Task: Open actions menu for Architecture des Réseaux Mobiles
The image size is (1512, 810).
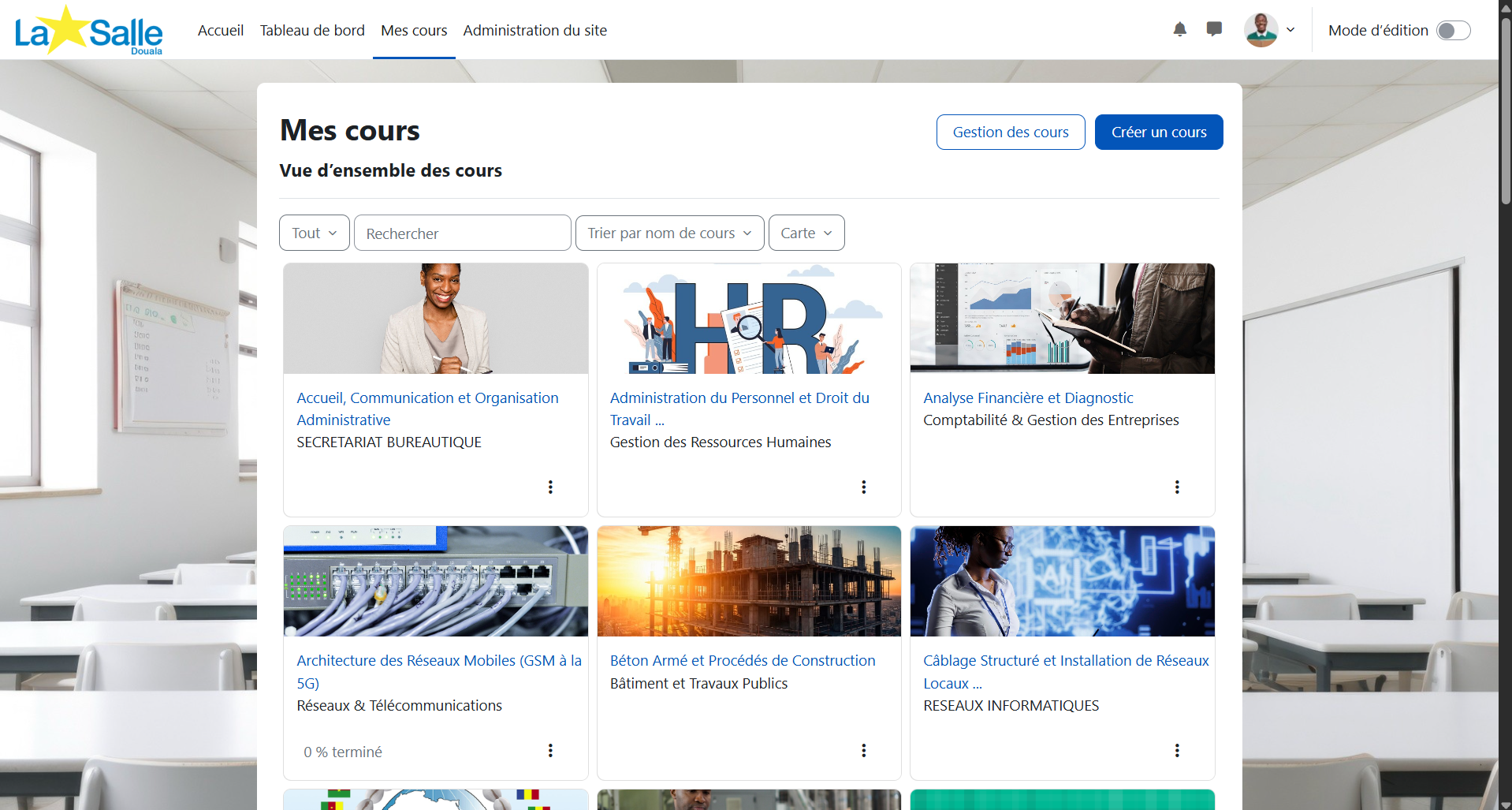Action: [x=550, y=750]
